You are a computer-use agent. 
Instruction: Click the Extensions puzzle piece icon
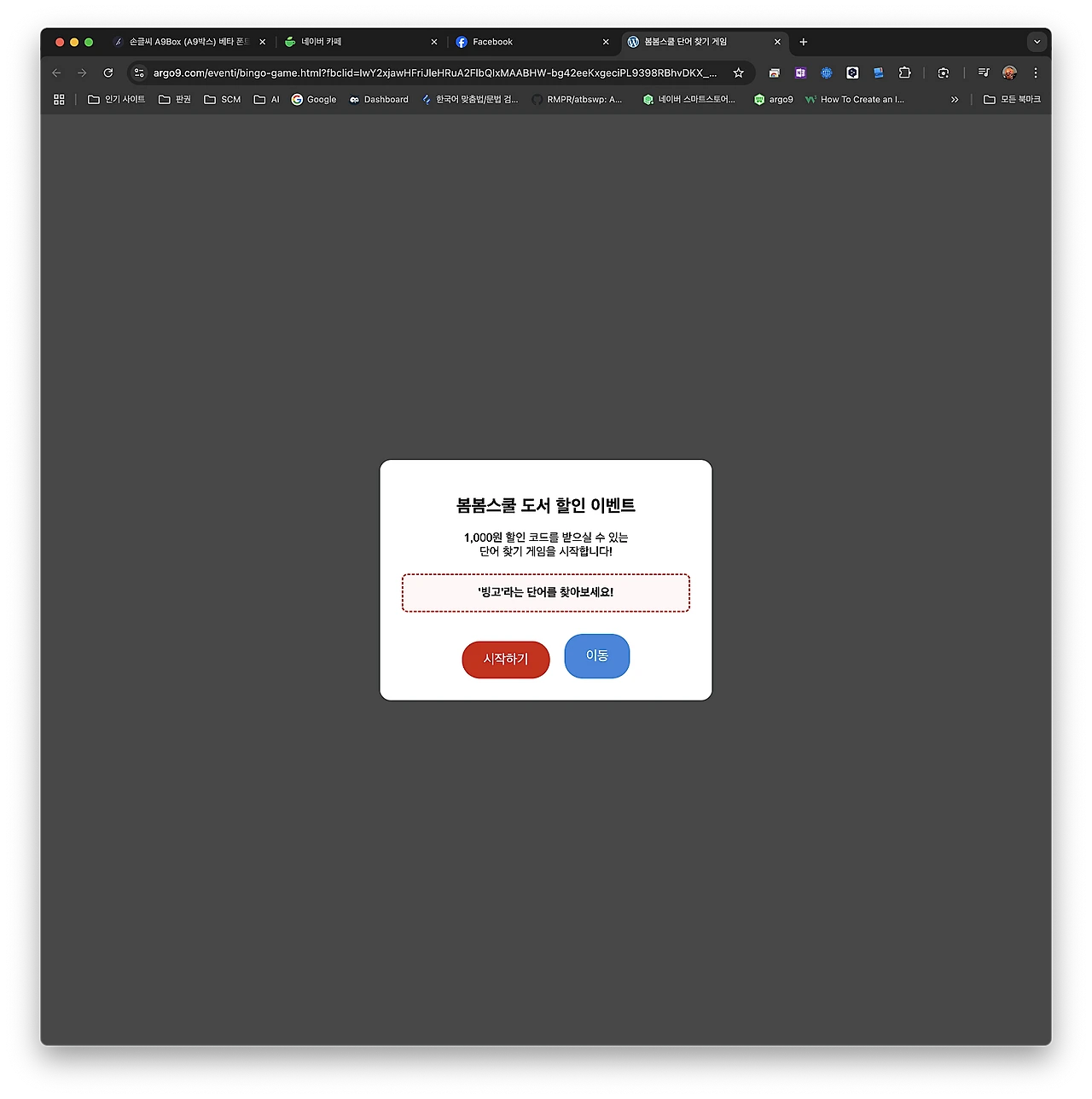pos(904,73)
